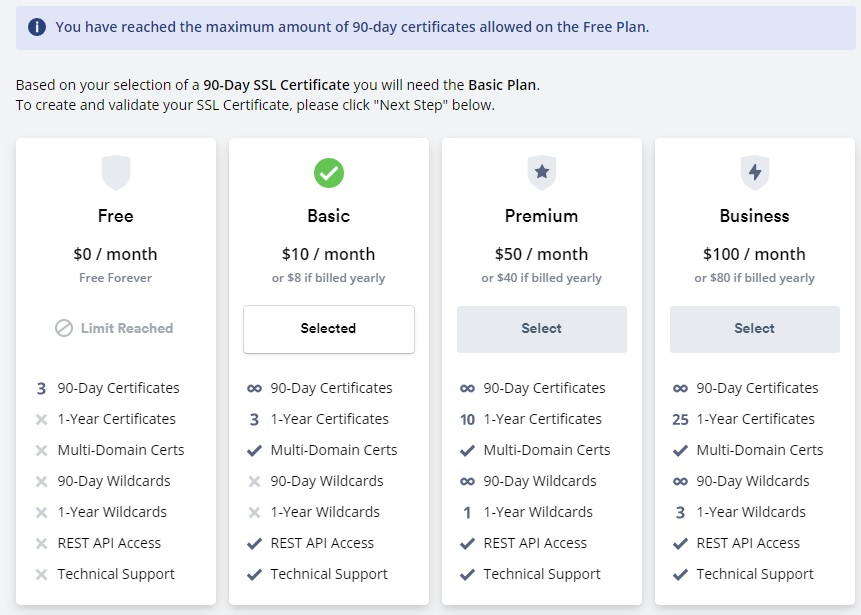861x615 pixels.
Task: Click the $50 / month Premium price
Action: [x=541, y=254]
